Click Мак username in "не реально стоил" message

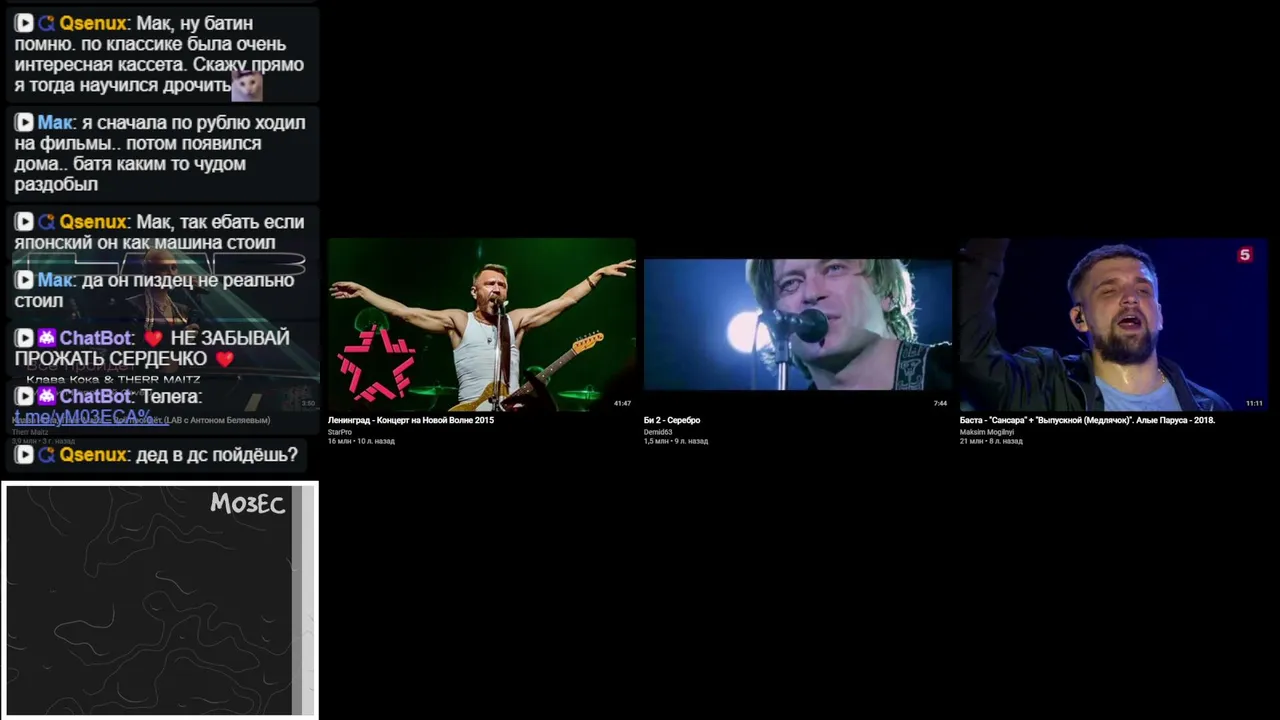tap(55, 280)
